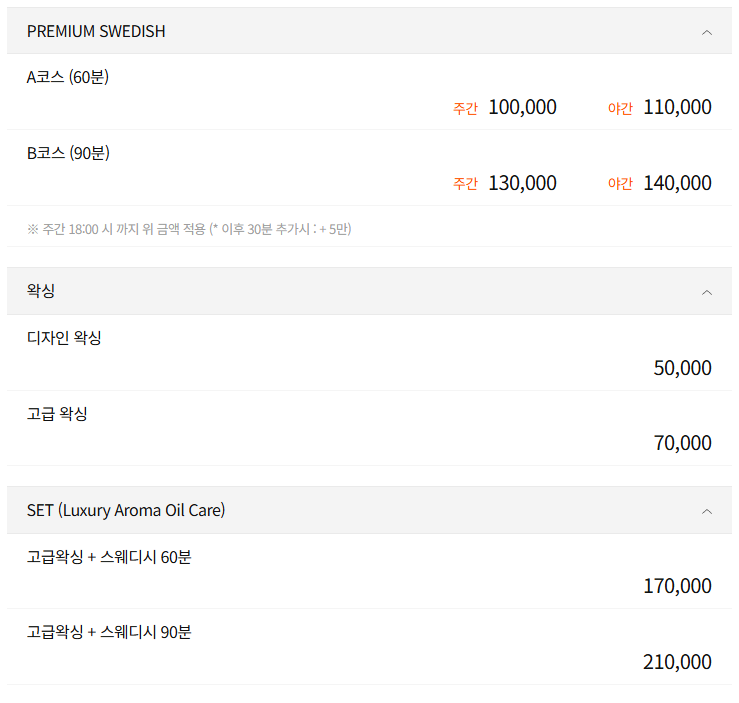Click the 주간 18:00 pricing note text

(189, 229)
